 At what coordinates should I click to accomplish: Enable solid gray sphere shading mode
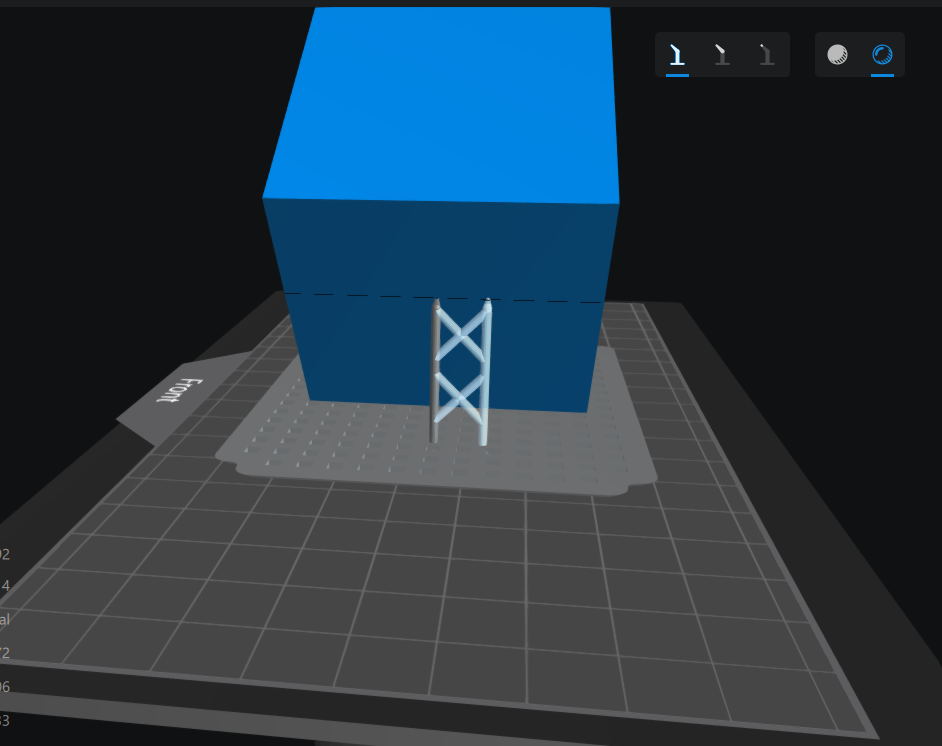[837, 55]
